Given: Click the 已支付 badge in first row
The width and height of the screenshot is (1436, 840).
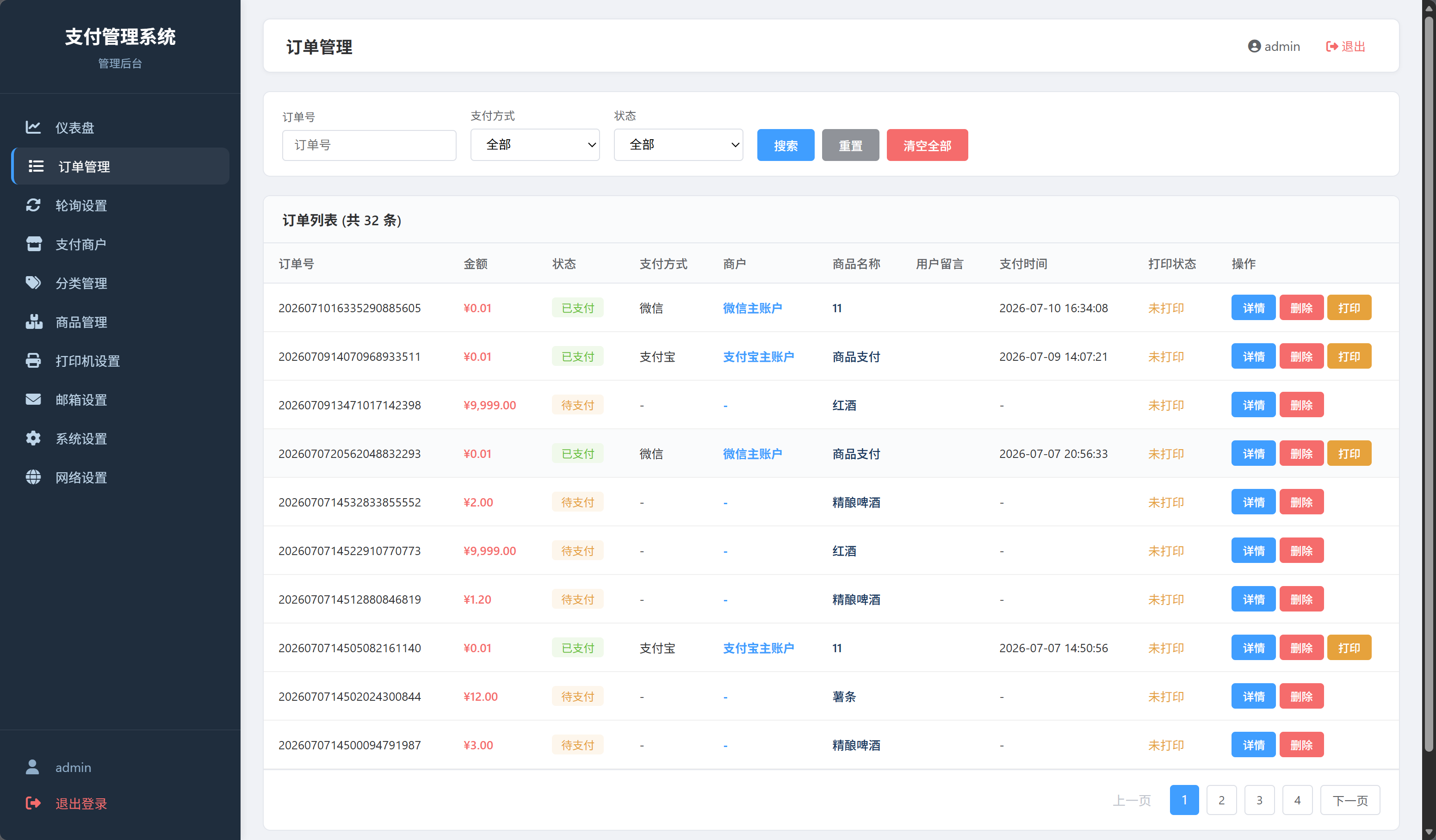Looking at the screenshot, I should point(577,308).
